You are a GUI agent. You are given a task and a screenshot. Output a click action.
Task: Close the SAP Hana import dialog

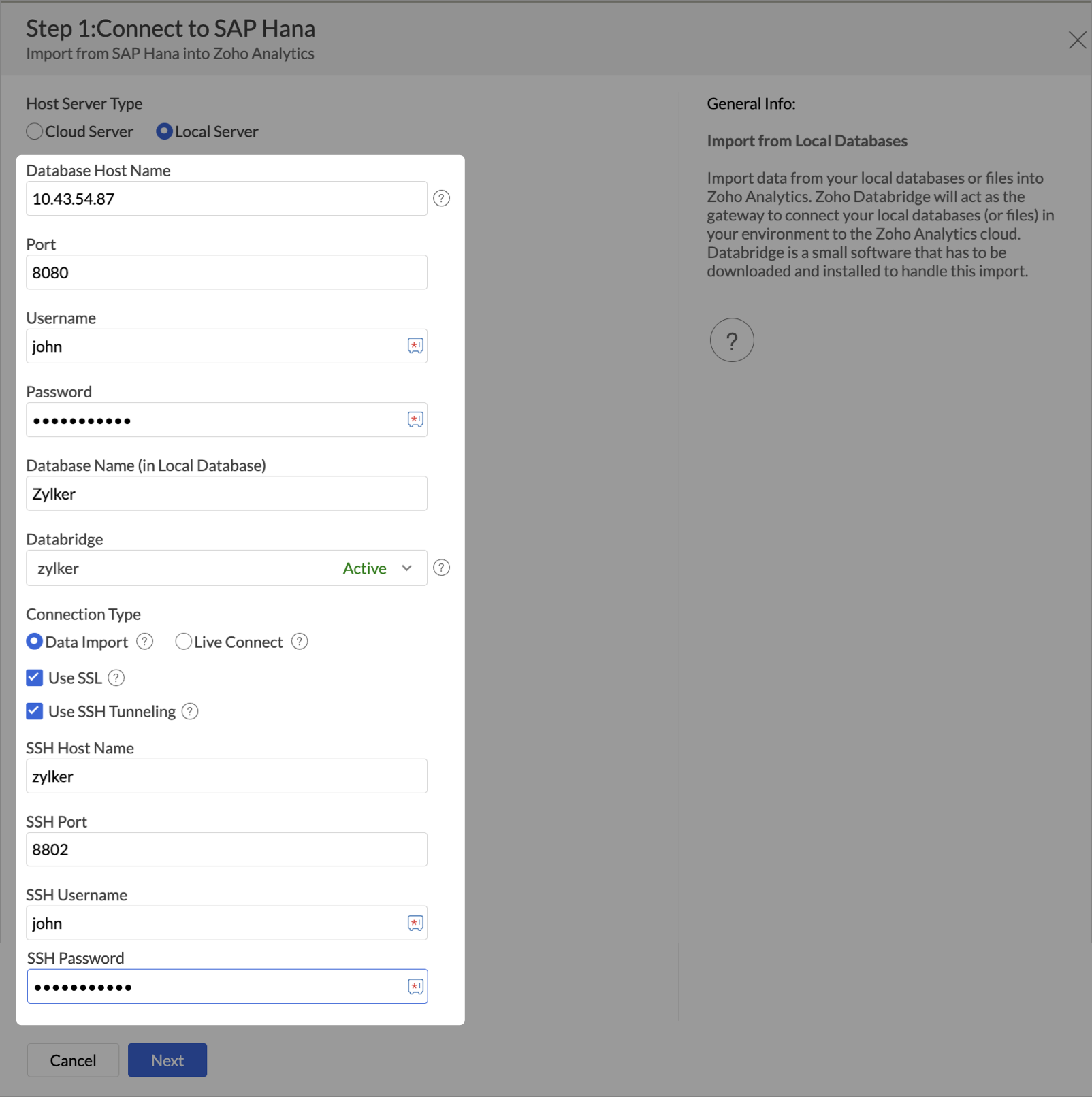(1077, 40)
